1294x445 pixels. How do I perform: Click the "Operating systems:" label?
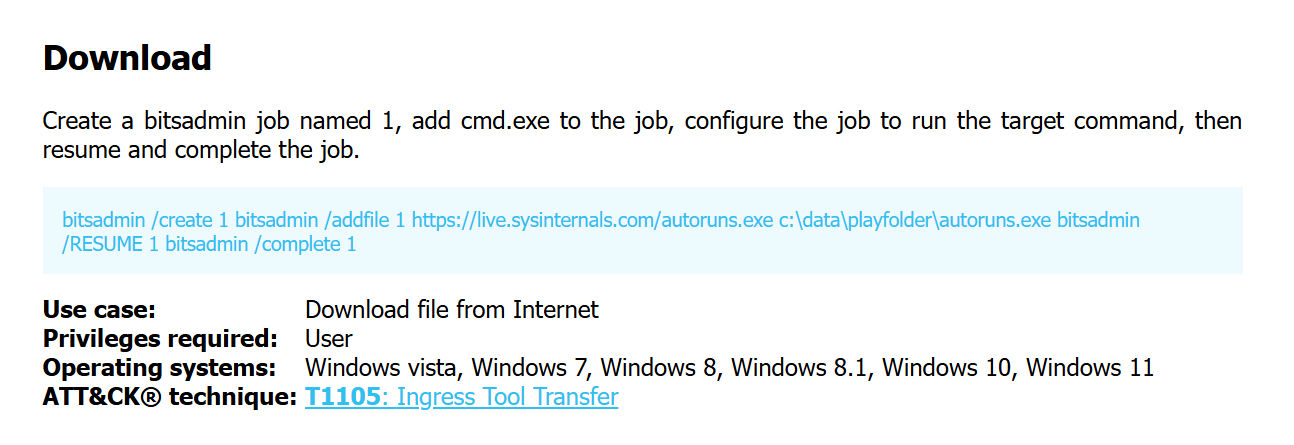(x=159, y=367)
